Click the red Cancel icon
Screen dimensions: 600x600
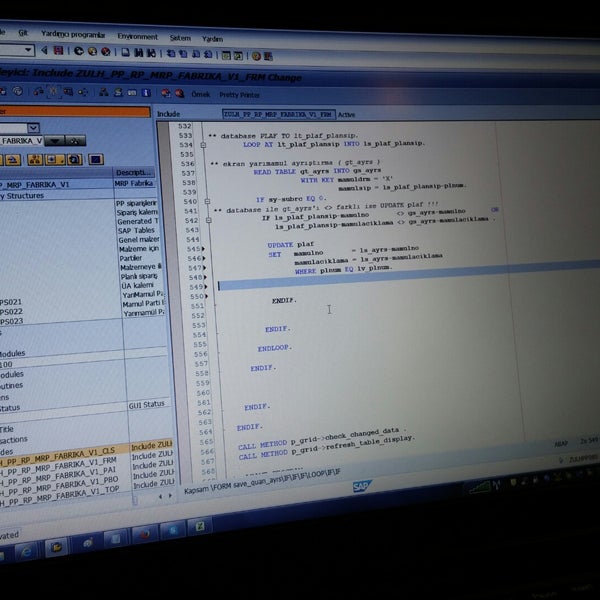click(106, 52)
